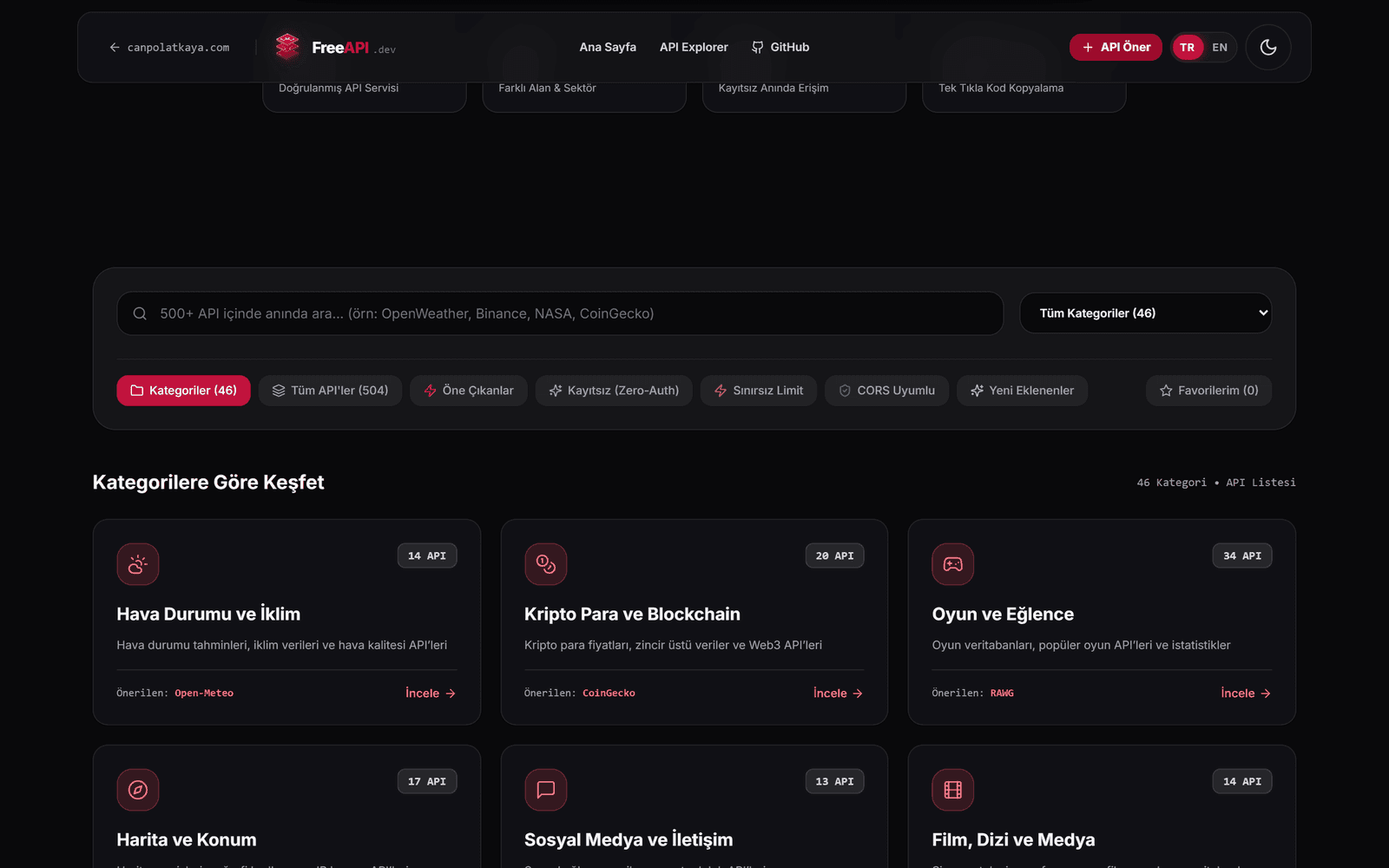Screen dimensions: 1389x868
Task: Click the Harita ve Konum compass icon
Action: pos(138,790)
